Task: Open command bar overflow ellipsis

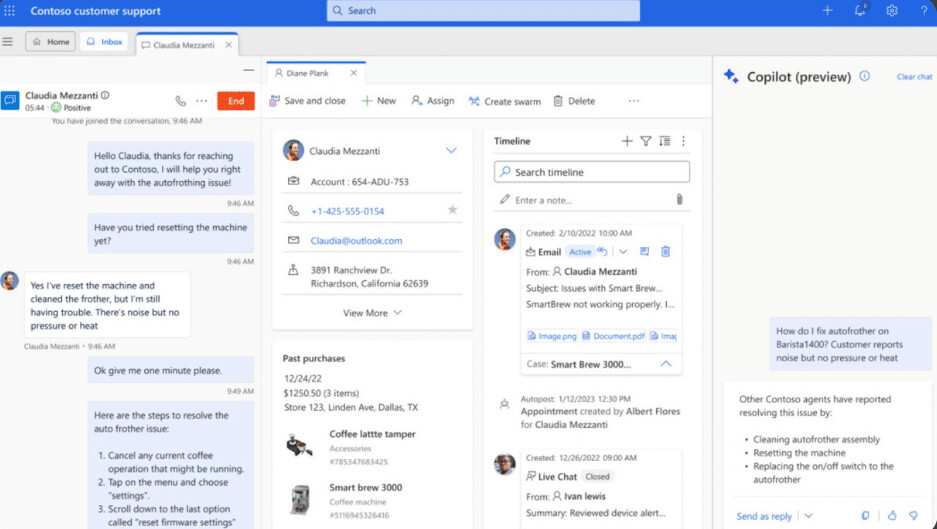Action: [x=634, y=101]
